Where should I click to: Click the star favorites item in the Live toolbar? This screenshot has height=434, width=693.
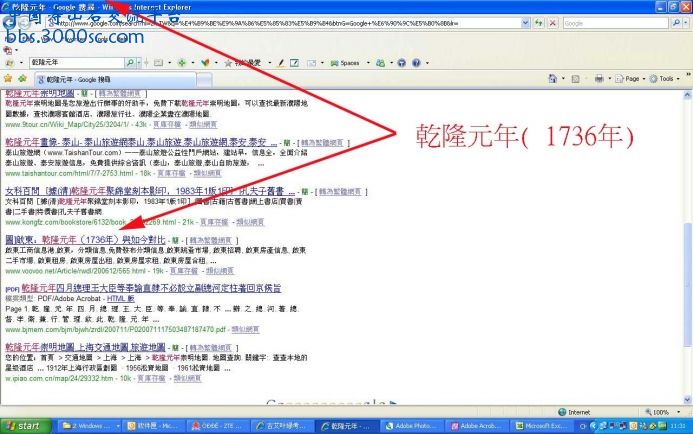click(x=242, y=63)
